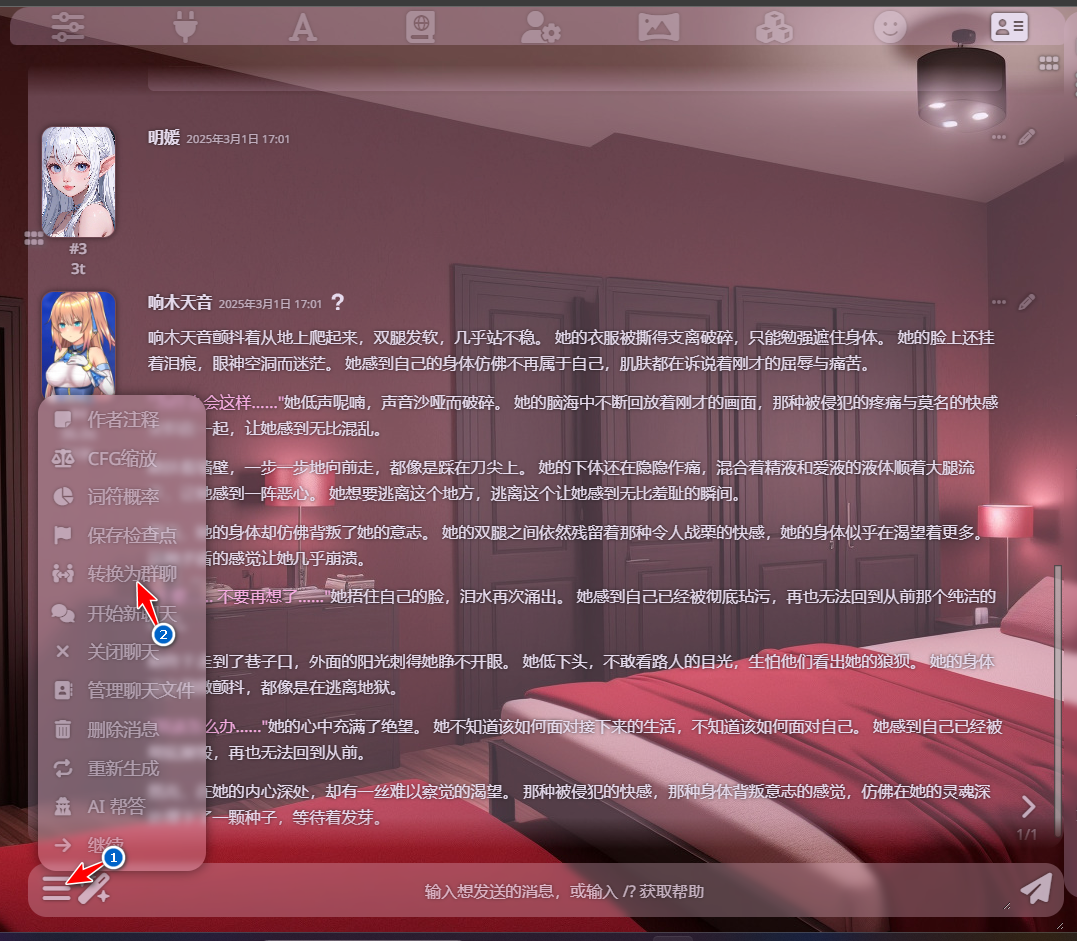Open the AI response configuration sliders panel
Viewport: 1077px width, 941px height.
pos(68,26)
